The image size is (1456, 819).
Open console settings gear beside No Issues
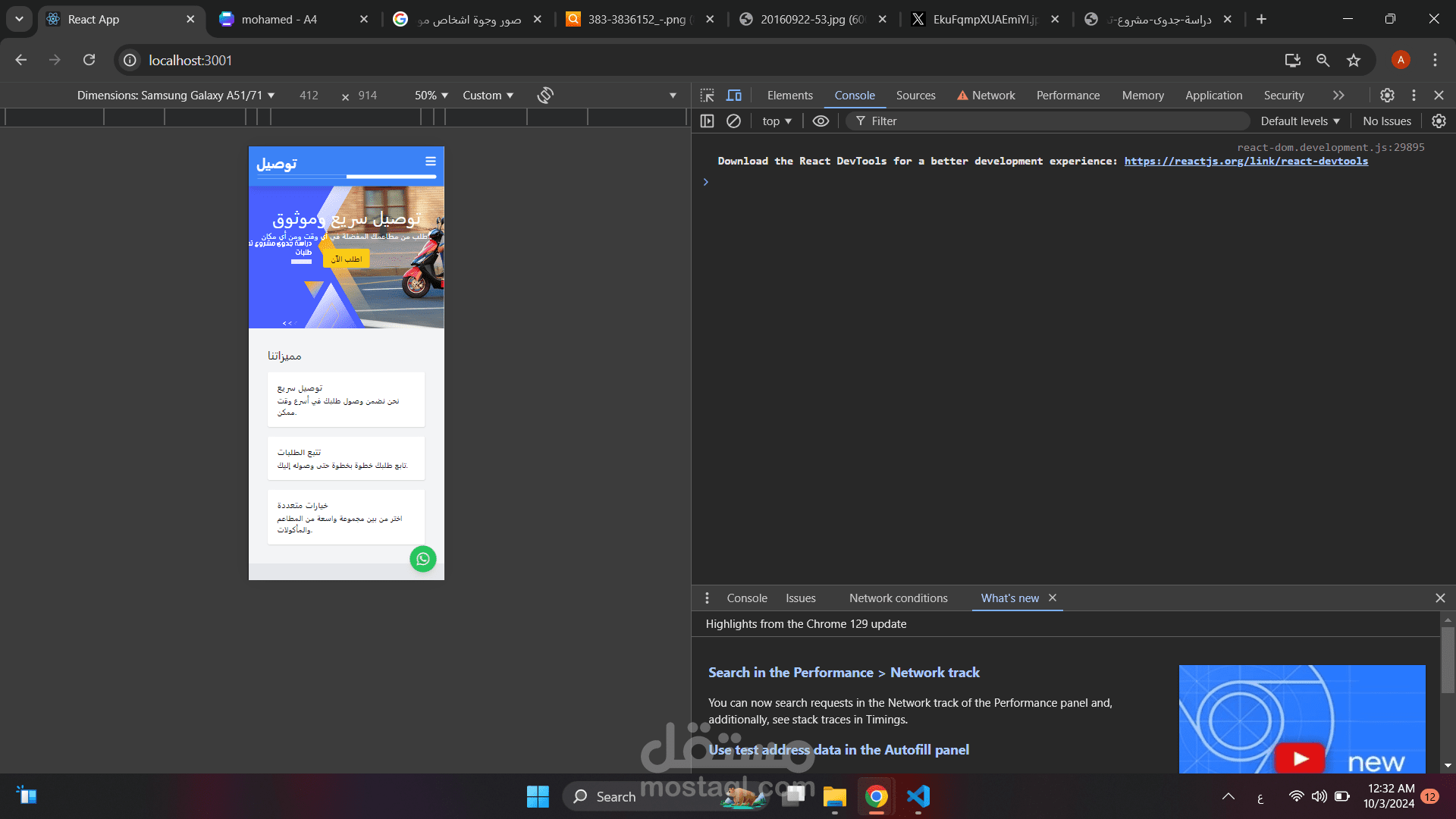point(1439,121)
